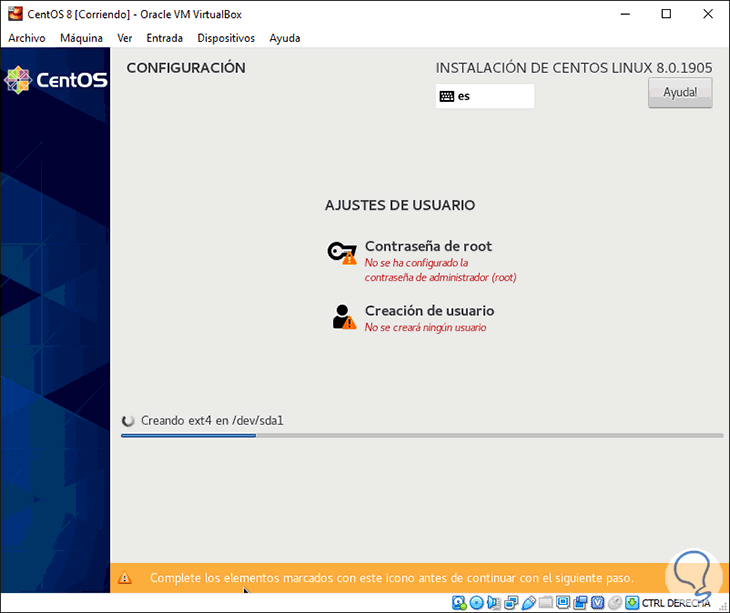730x613 pixels.
Task: Open Creación de usuario settings
Action: tap(413, 318)
